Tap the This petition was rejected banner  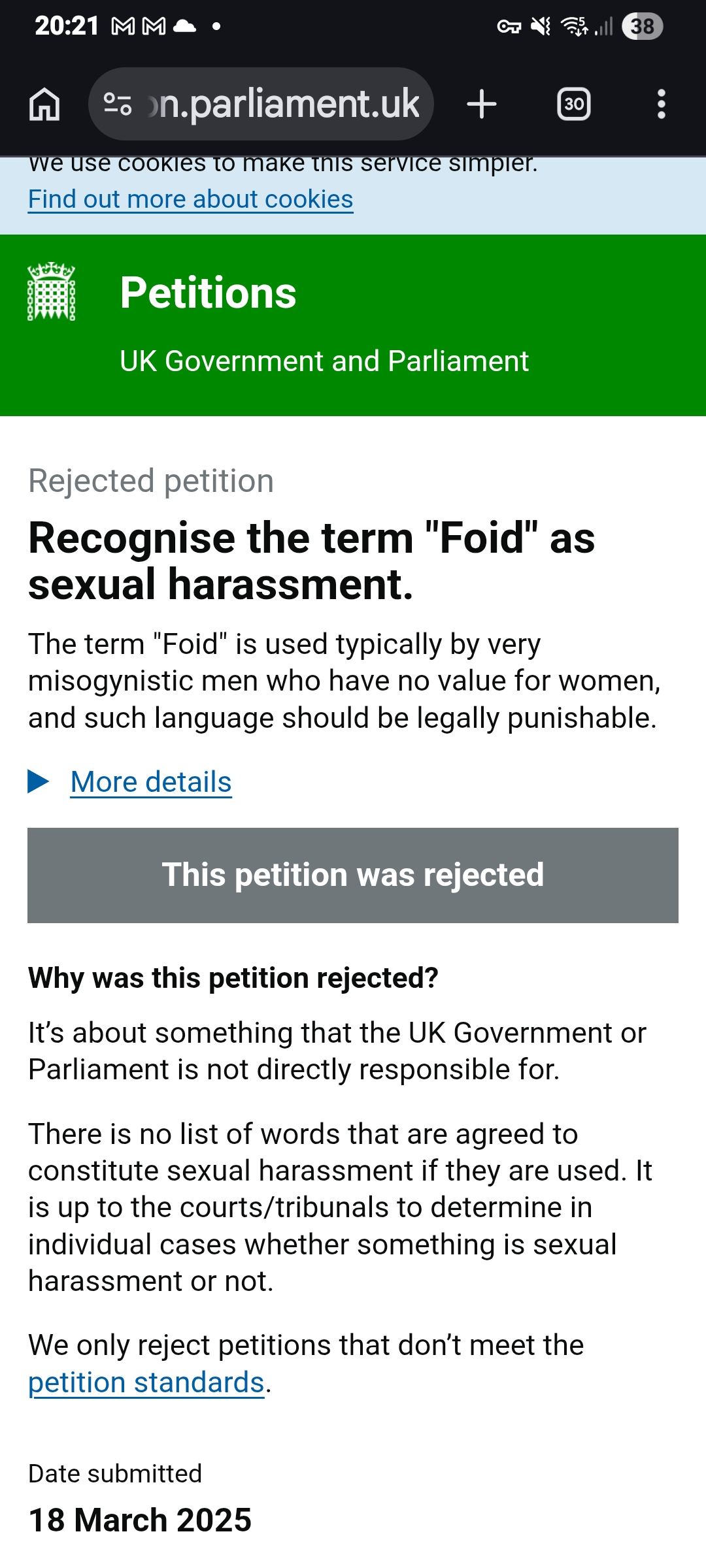[353, 875]
